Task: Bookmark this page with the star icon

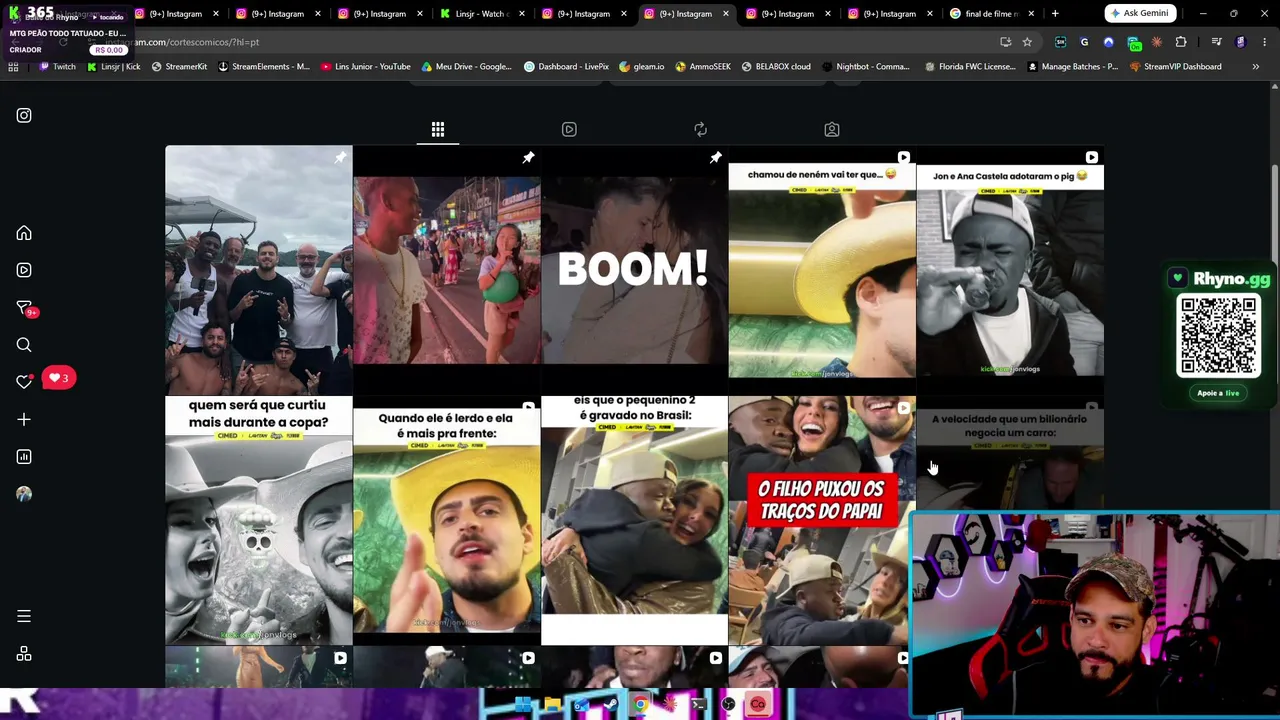Action: pyautogui.click(x=1027, y=42)
